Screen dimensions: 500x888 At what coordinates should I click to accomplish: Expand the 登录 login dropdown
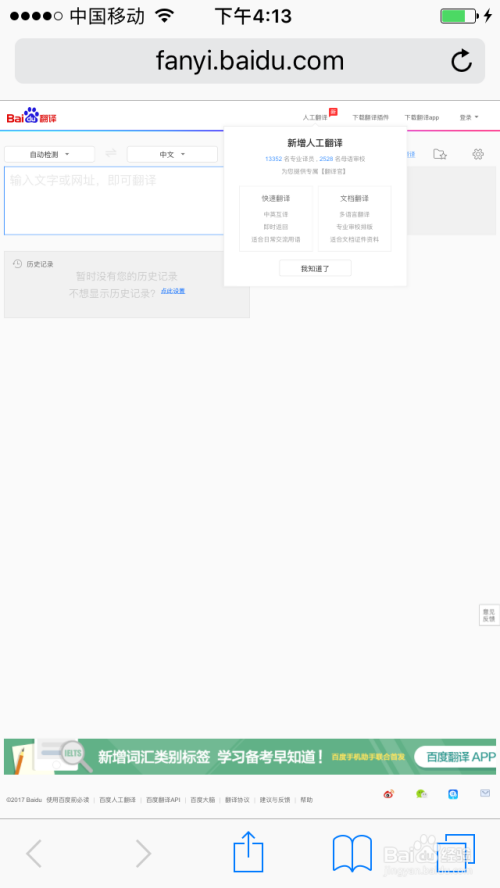(x=469, y=117)
